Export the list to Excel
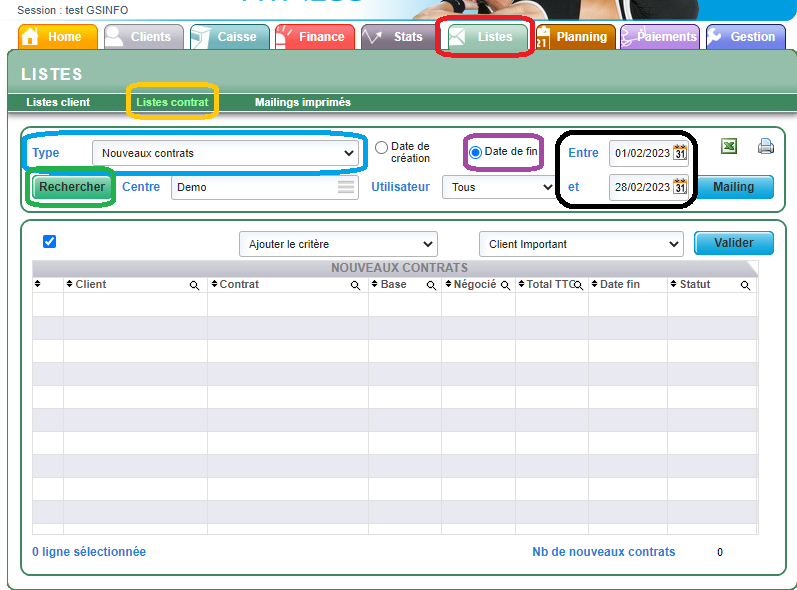797x590 pixels. [730, 147]
